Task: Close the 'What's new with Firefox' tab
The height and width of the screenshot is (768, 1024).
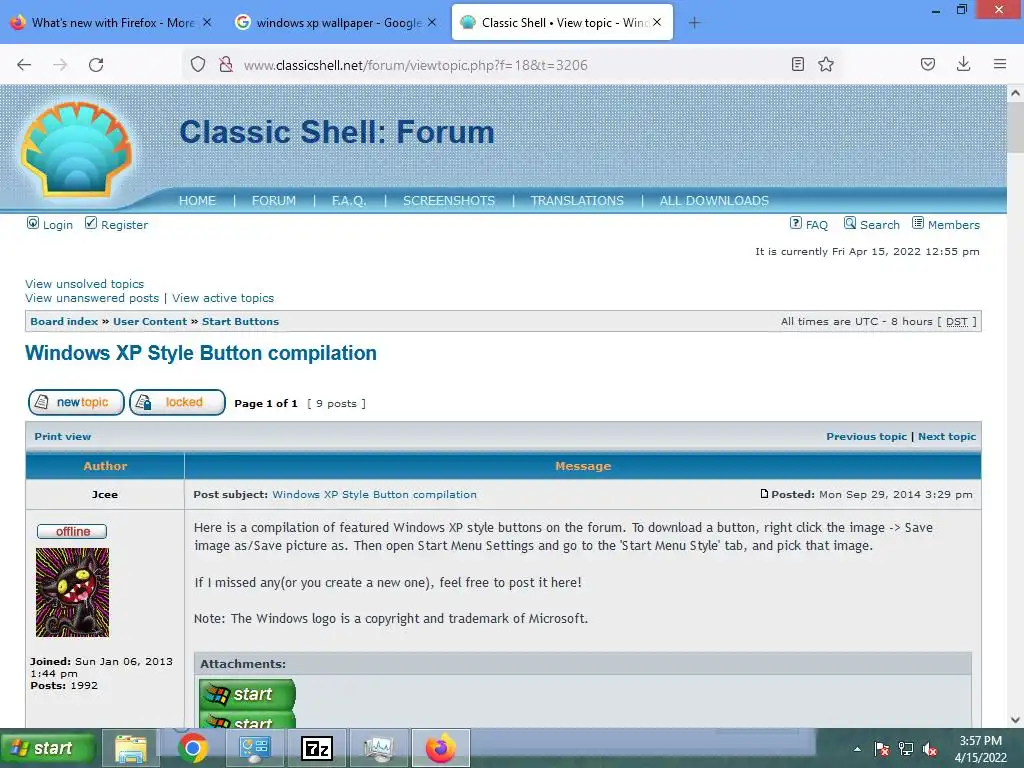Action: click(x=207, y=22)
